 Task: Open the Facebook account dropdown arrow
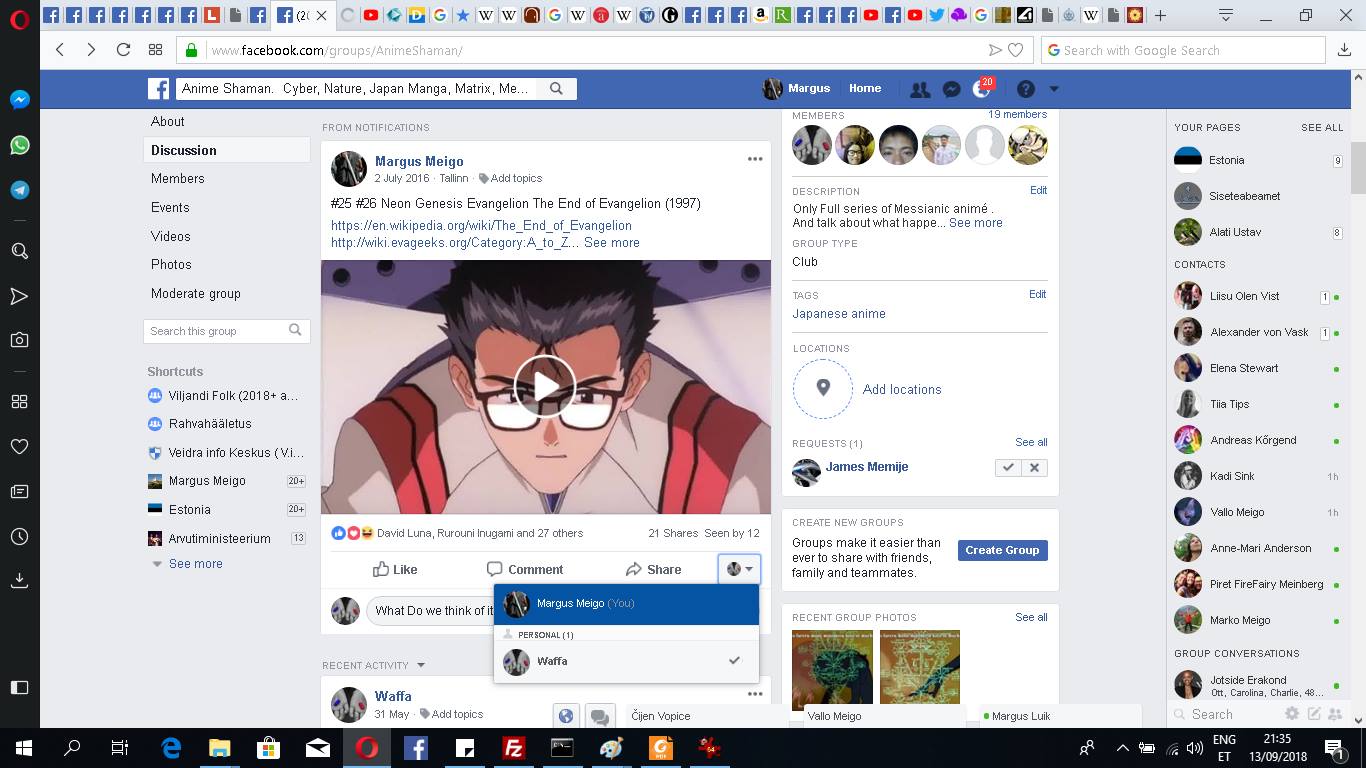pos(1053,89)
